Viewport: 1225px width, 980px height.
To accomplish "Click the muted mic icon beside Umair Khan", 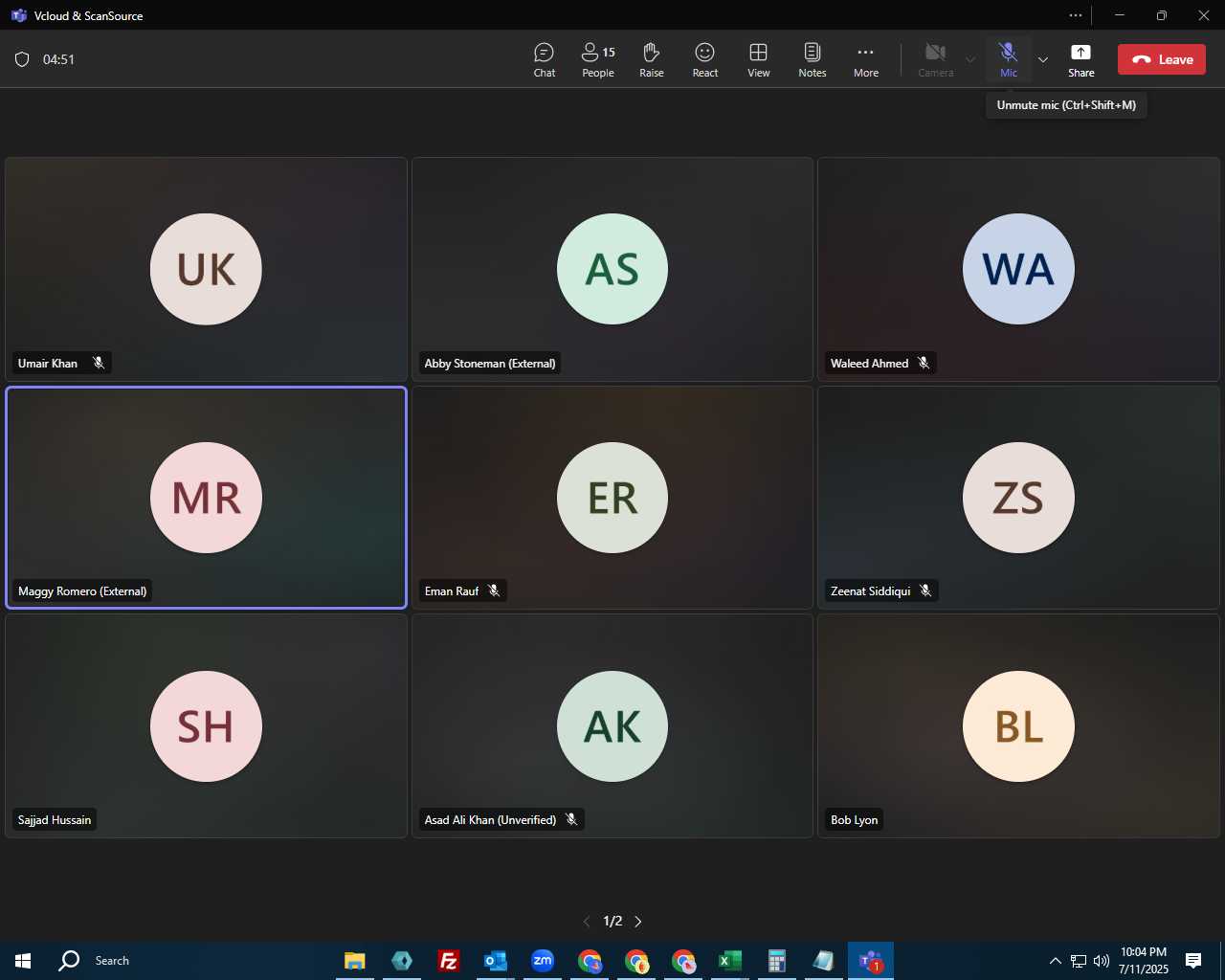I will tap(99, 363).
